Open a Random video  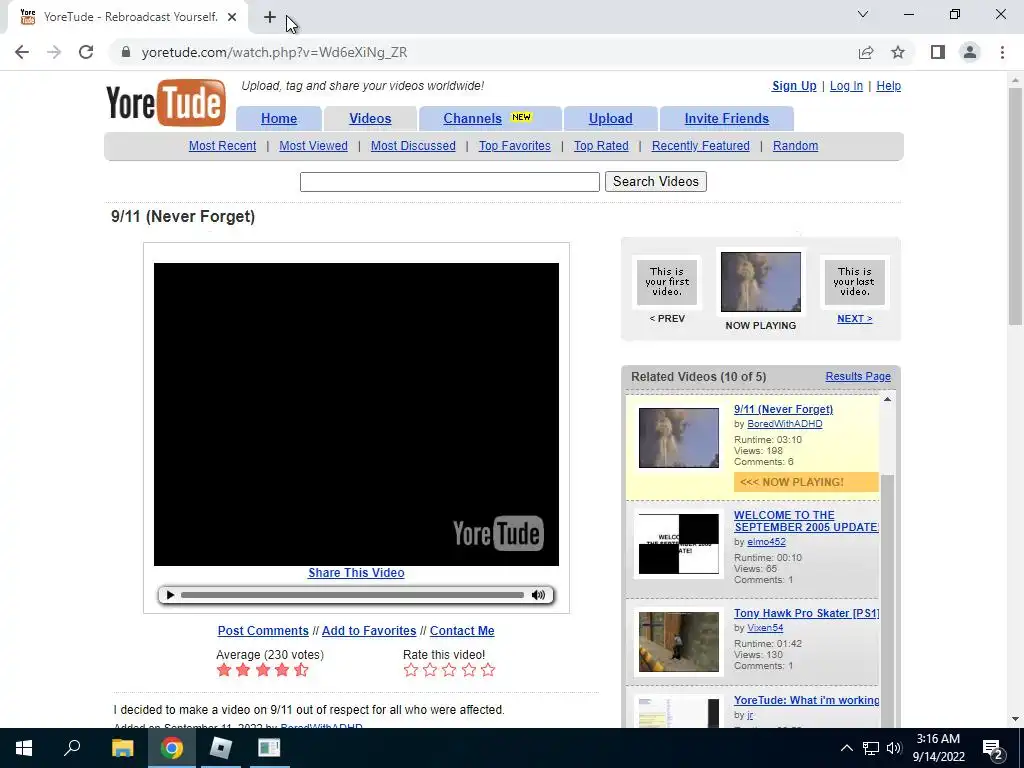[795, 146]
